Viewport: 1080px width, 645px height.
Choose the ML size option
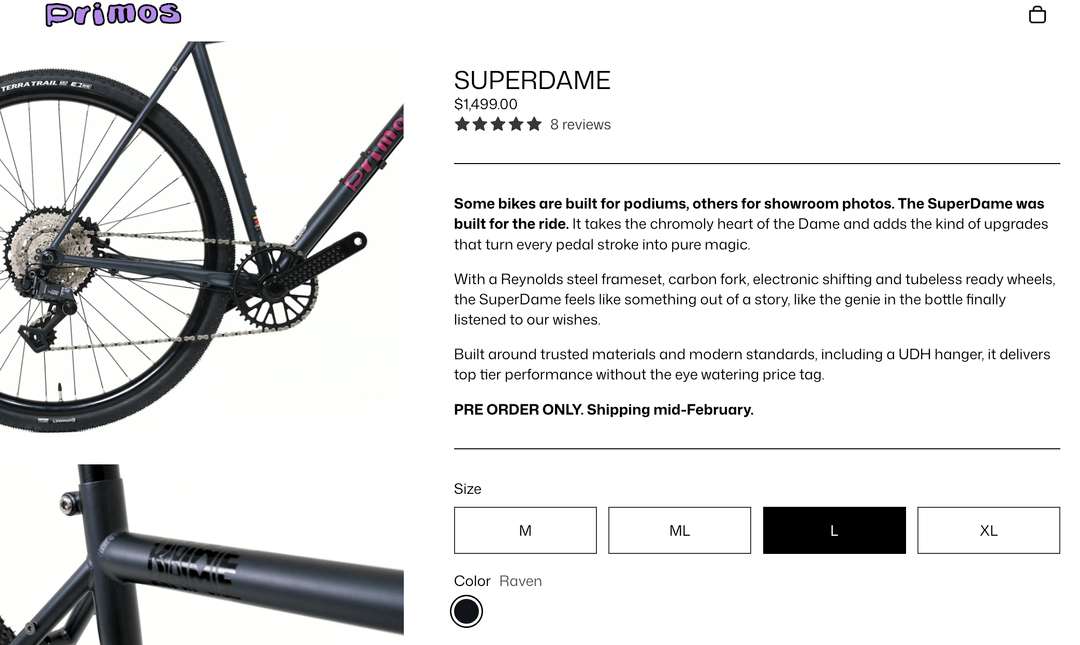[x=679, y=530]
